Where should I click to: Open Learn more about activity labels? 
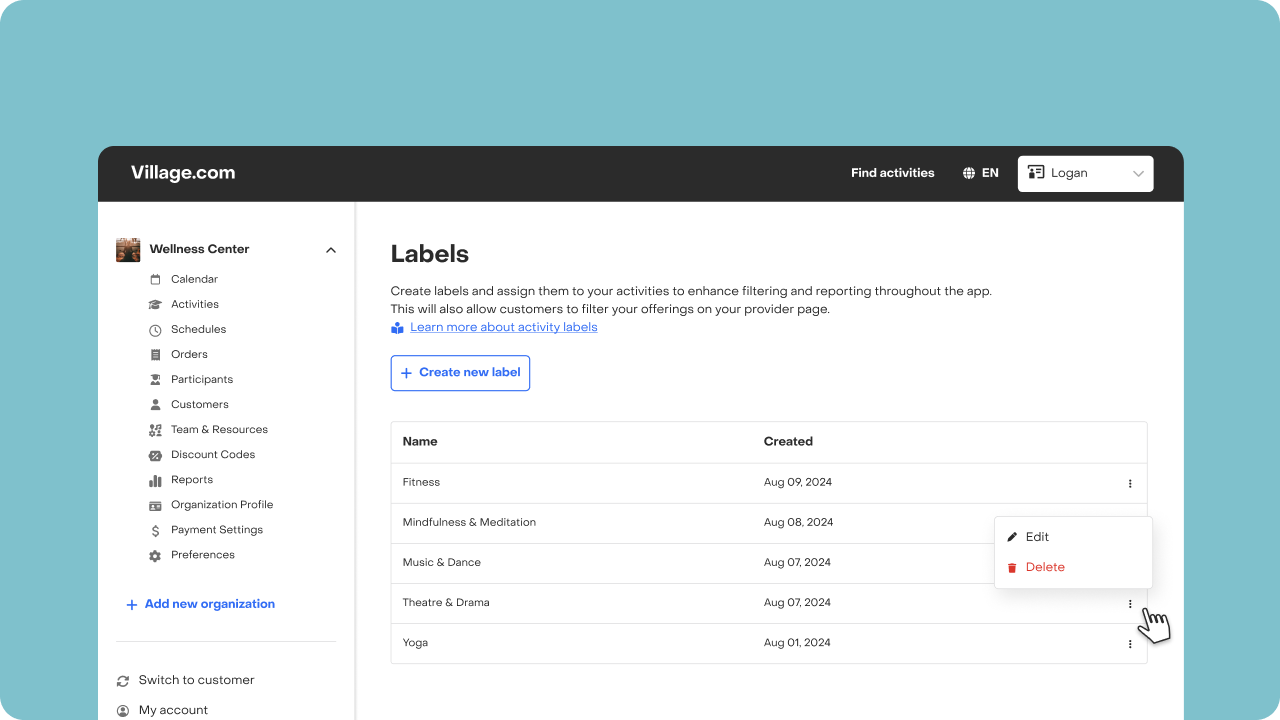coord(504,327)
